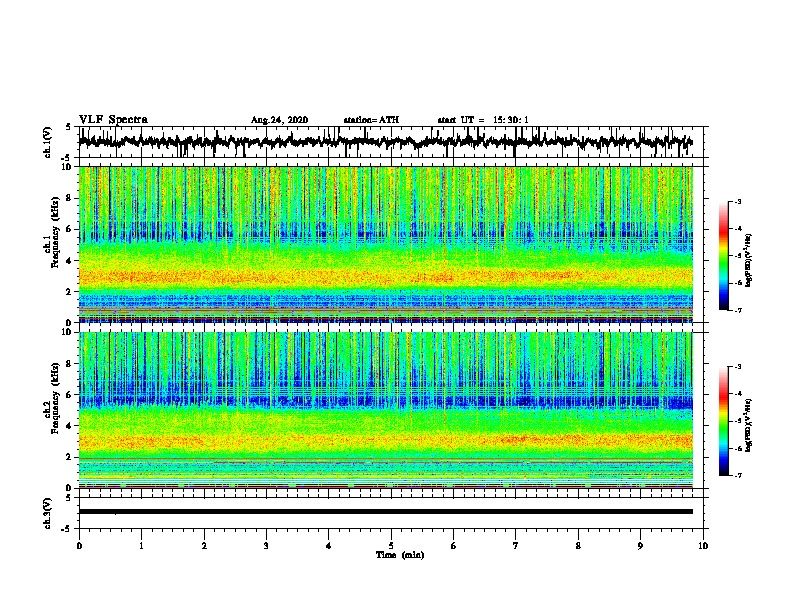Click the ch.1 color bar log(PSD) label
The height and width of the screenshot is (612, 792).
[748, 260]
